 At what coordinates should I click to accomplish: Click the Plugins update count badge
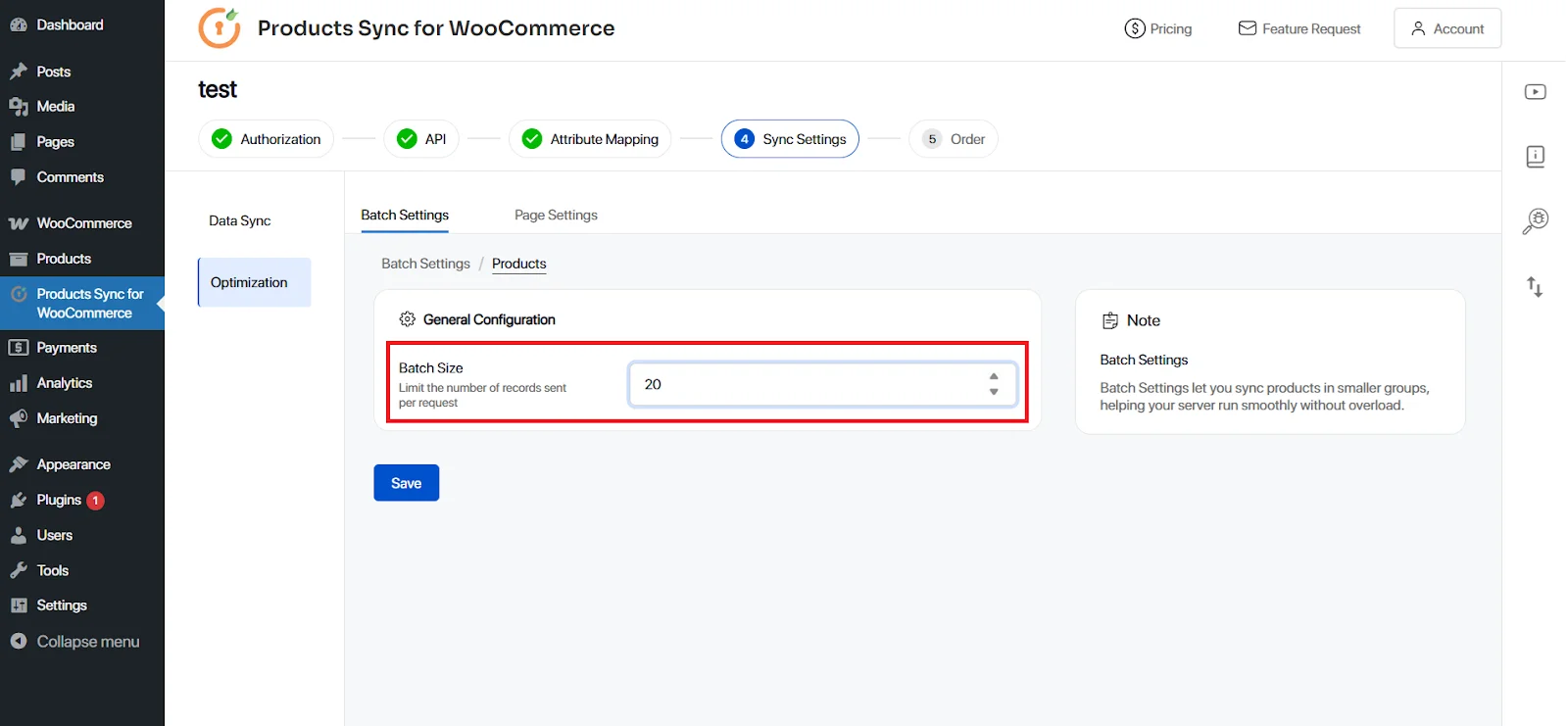click(x=95, y=501)
